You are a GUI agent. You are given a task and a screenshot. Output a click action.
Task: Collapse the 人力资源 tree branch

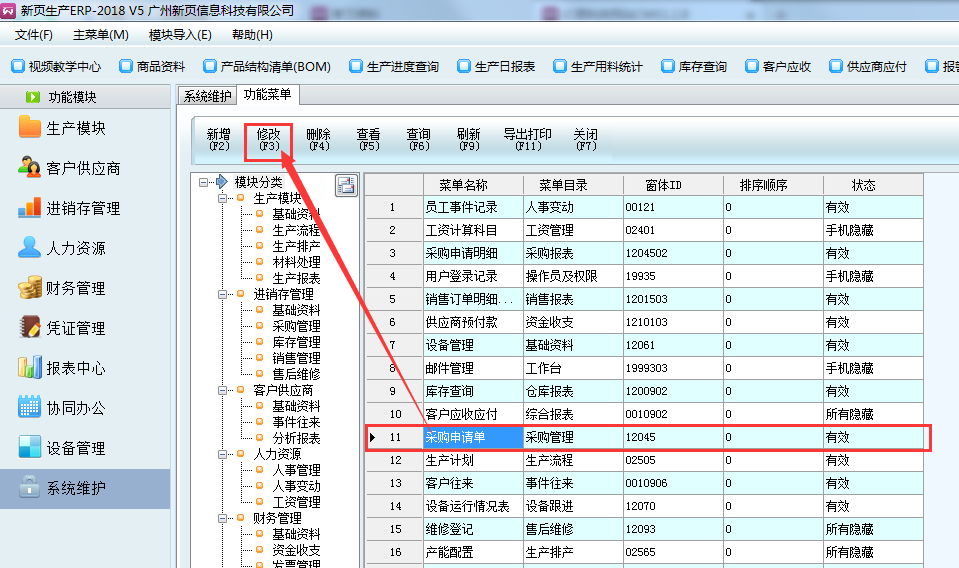pos(223,454)
